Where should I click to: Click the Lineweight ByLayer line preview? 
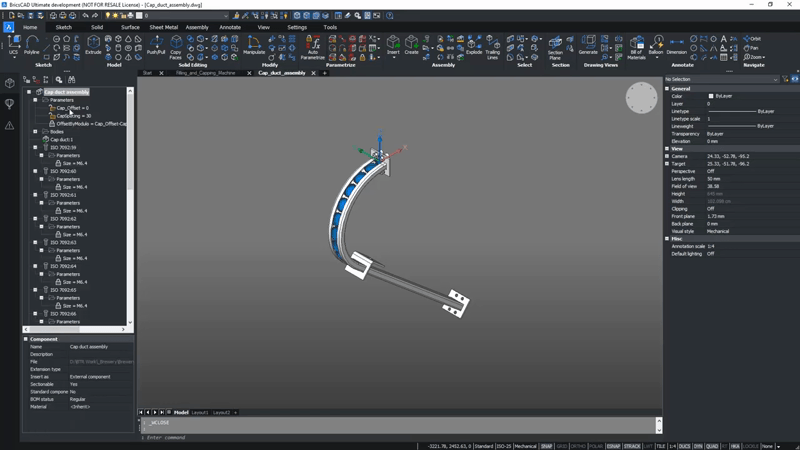click(x=732, y=127)
